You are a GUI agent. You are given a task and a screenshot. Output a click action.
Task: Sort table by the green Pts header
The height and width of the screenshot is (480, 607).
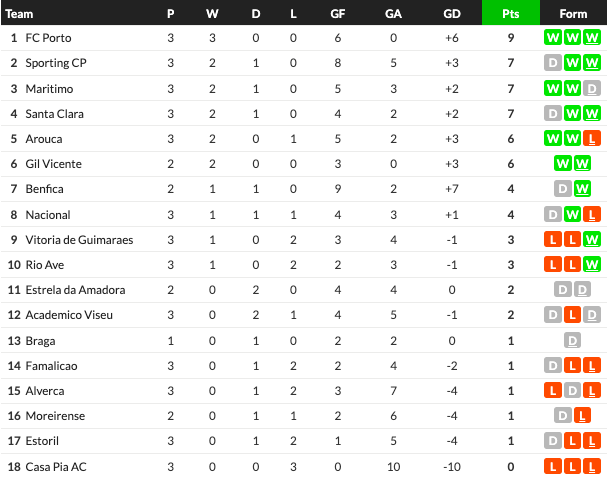(x=511, y=13)
